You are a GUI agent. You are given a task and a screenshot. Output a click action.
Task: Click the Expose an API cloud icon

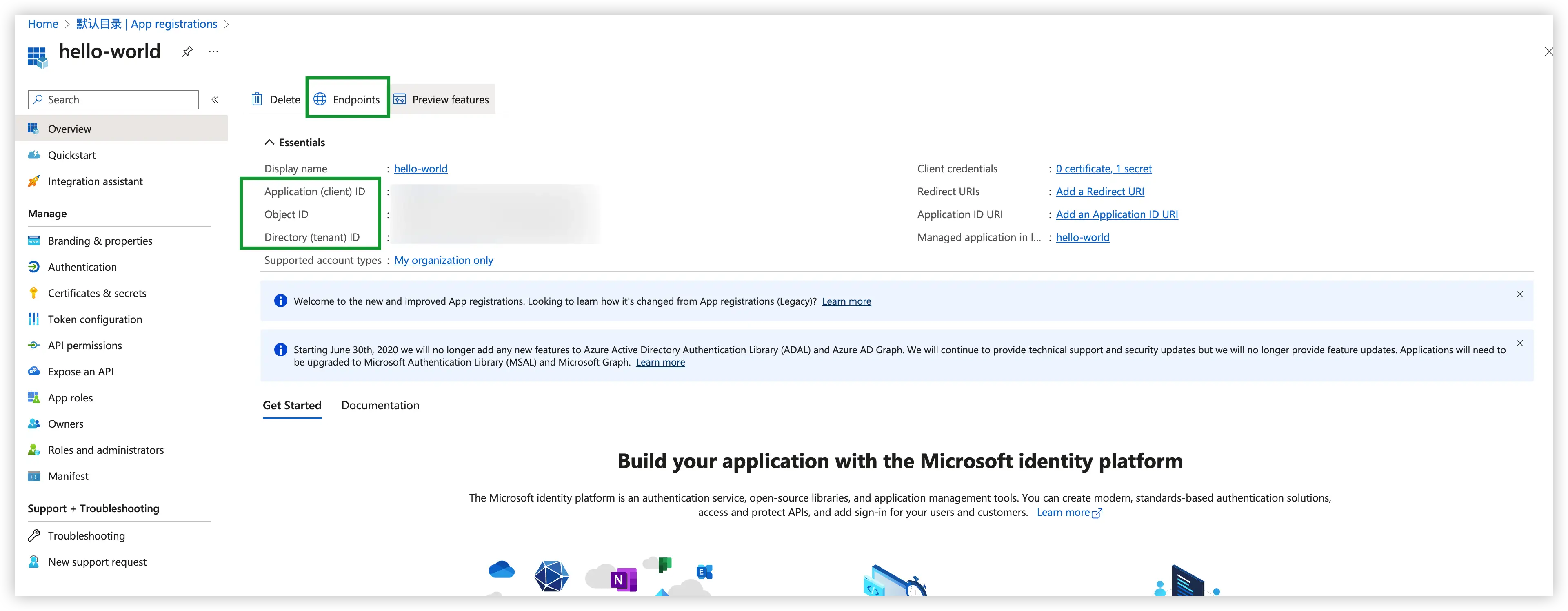(x=34, y=371)
